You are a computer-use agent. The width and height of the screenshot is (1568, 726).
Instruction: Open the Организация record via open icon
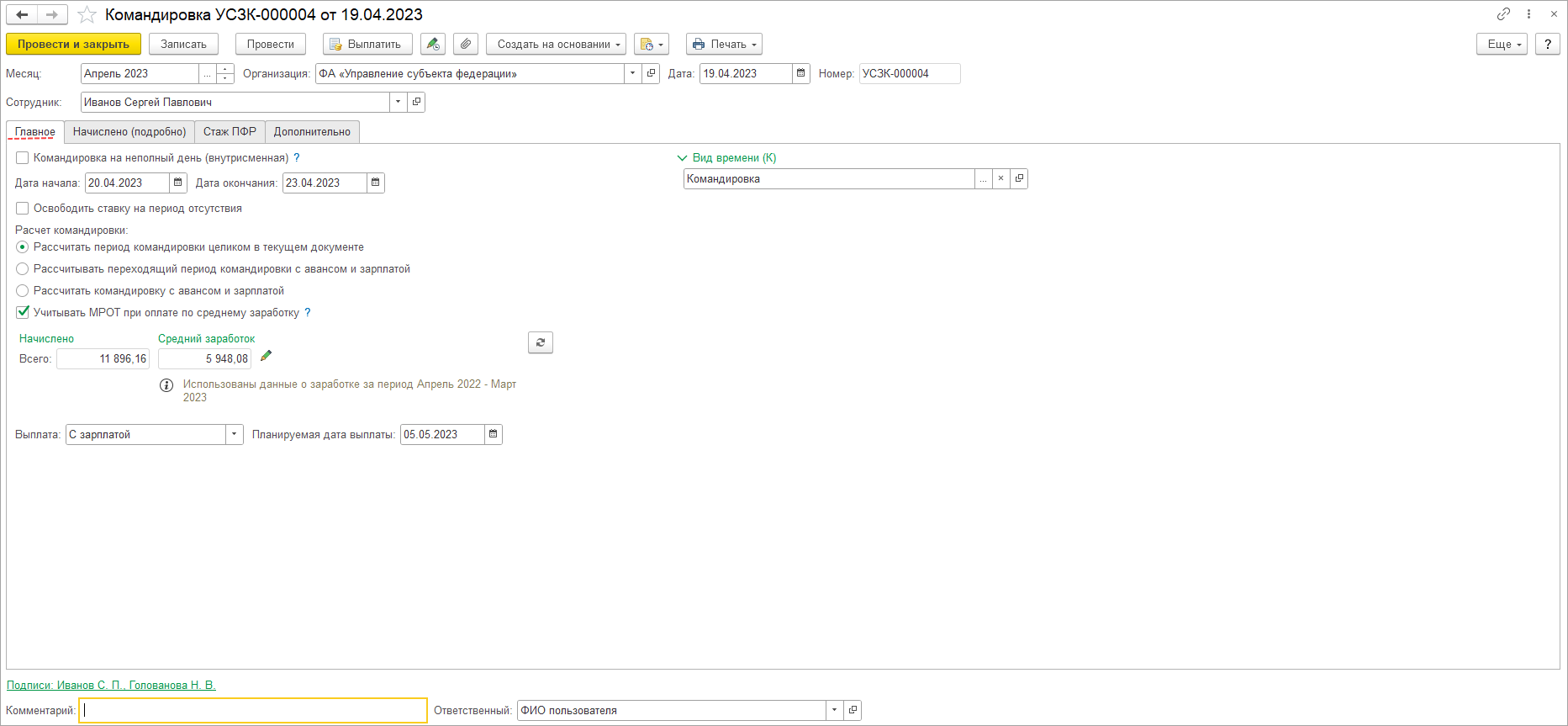click(x=651, y=73)
